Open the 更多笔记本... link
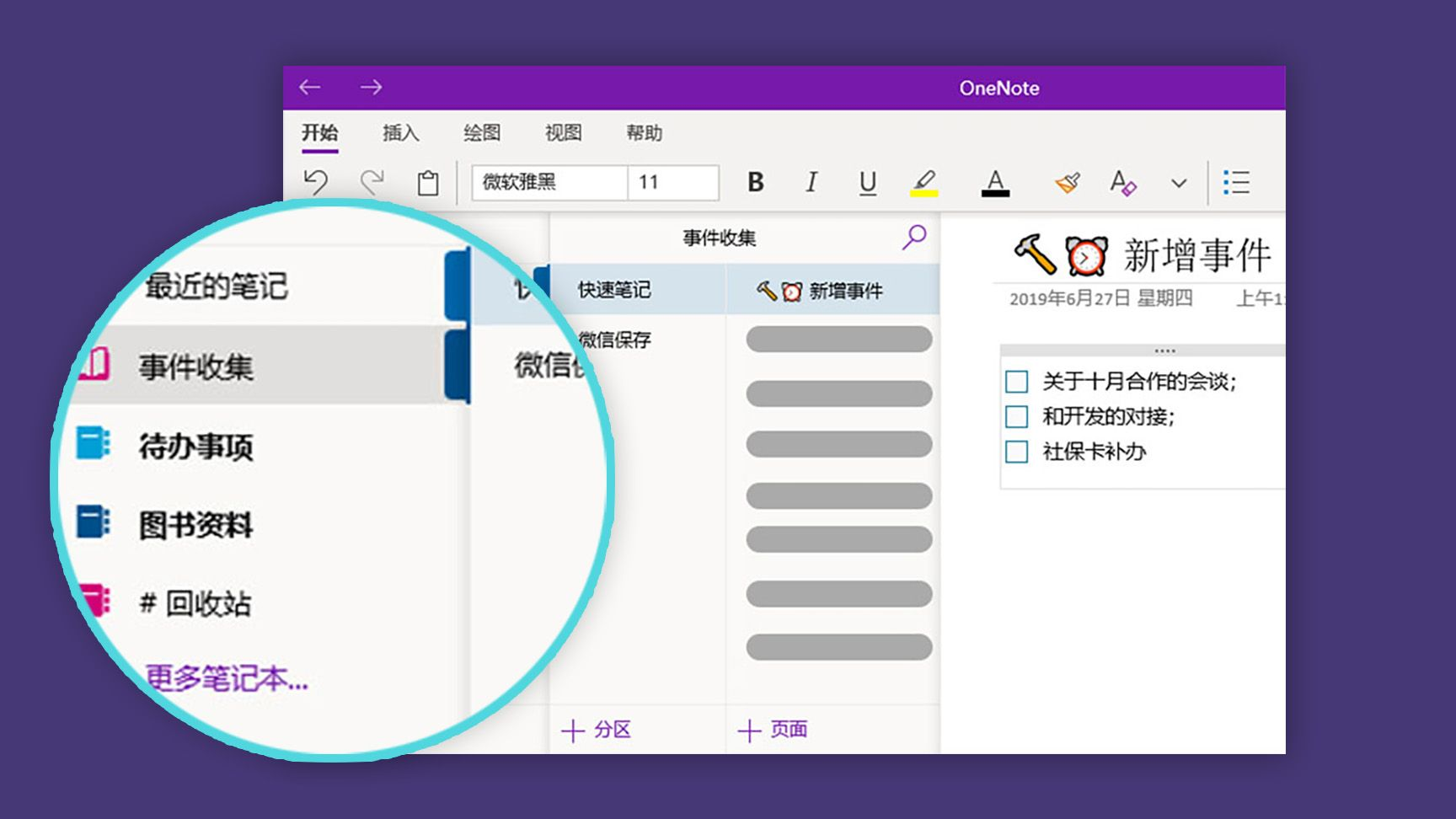 pos(227,678)
